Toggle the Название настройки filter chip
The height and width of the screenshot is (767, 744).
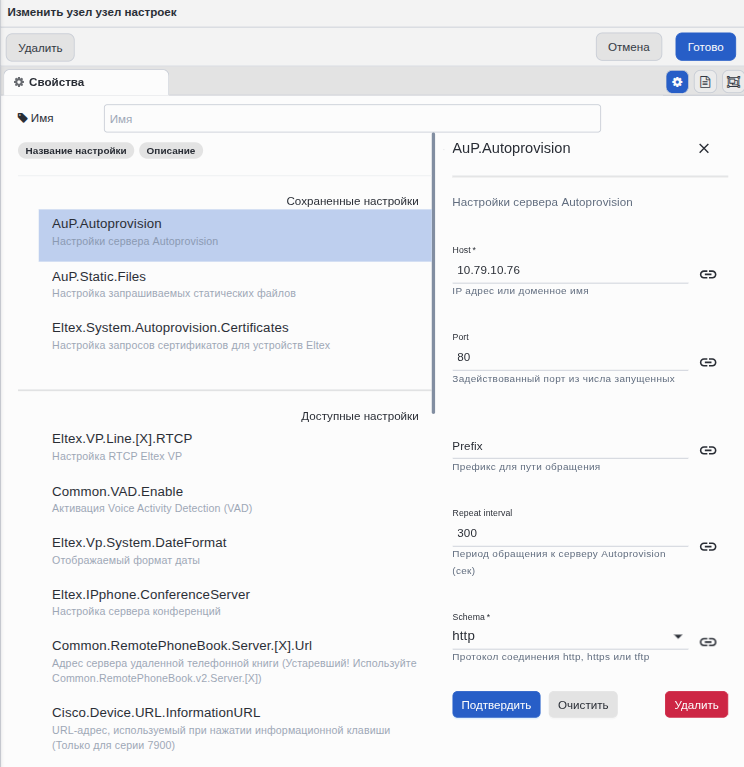pyautogui.click(x=76, y=151)
